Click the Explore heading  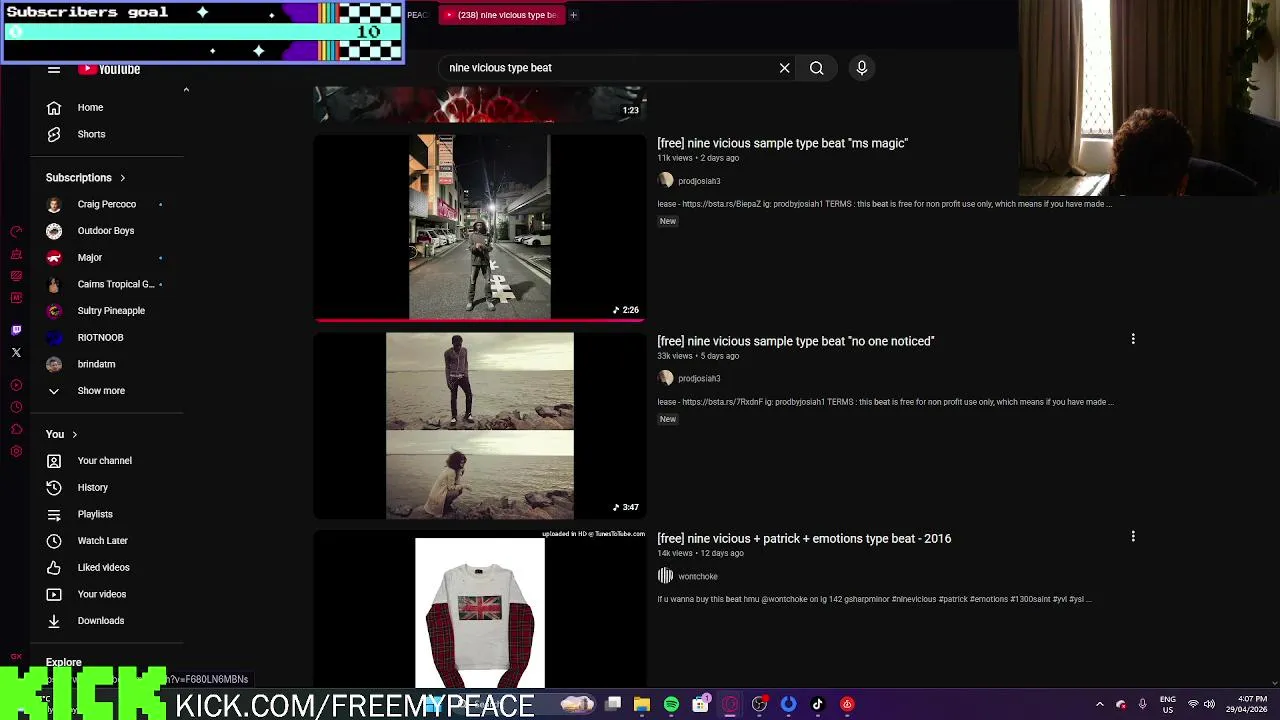pyautogui.click(x=64, y=662)
